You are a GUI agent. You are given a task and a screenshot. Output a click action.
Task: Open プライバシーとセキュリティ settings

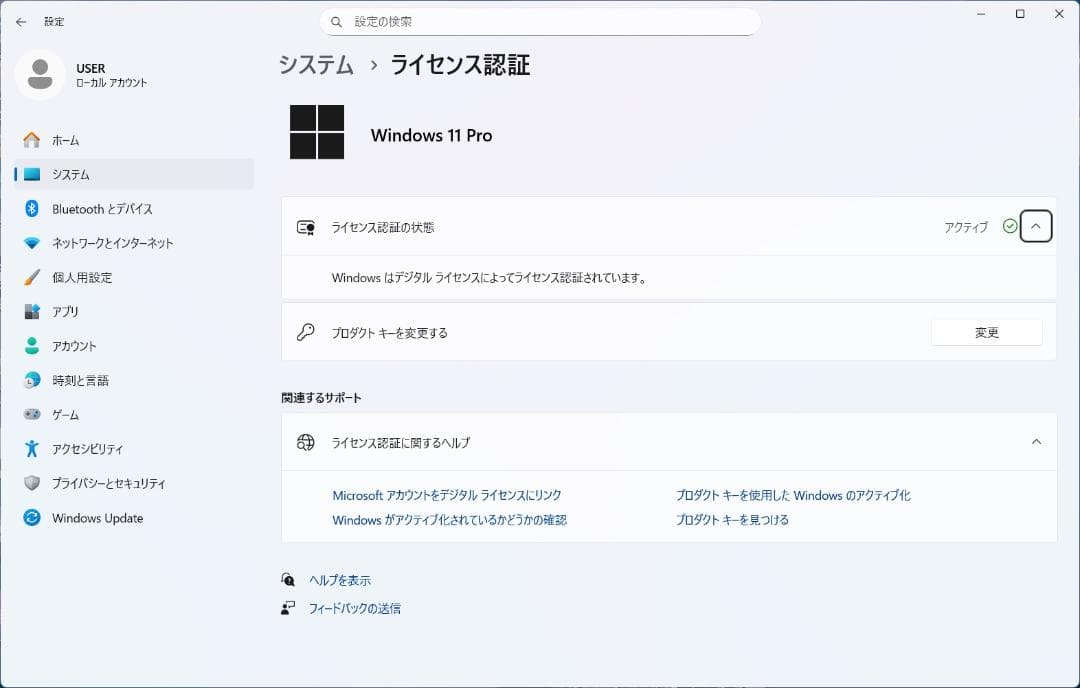[x=106, y=483]
